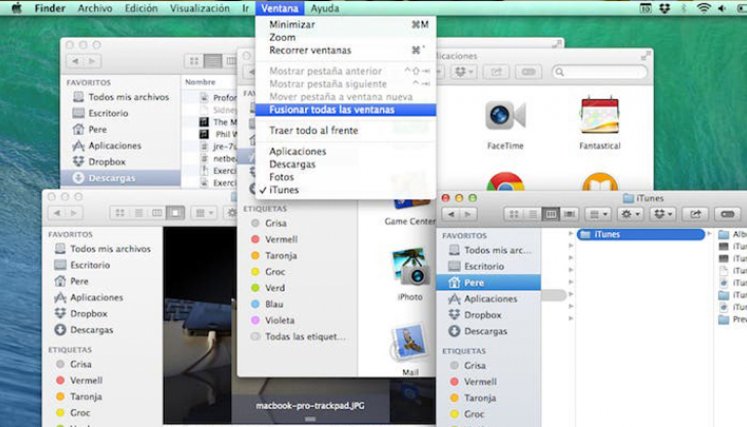
Task: Select the jre-7u file row in Descargas
Action: coord(218,146)
